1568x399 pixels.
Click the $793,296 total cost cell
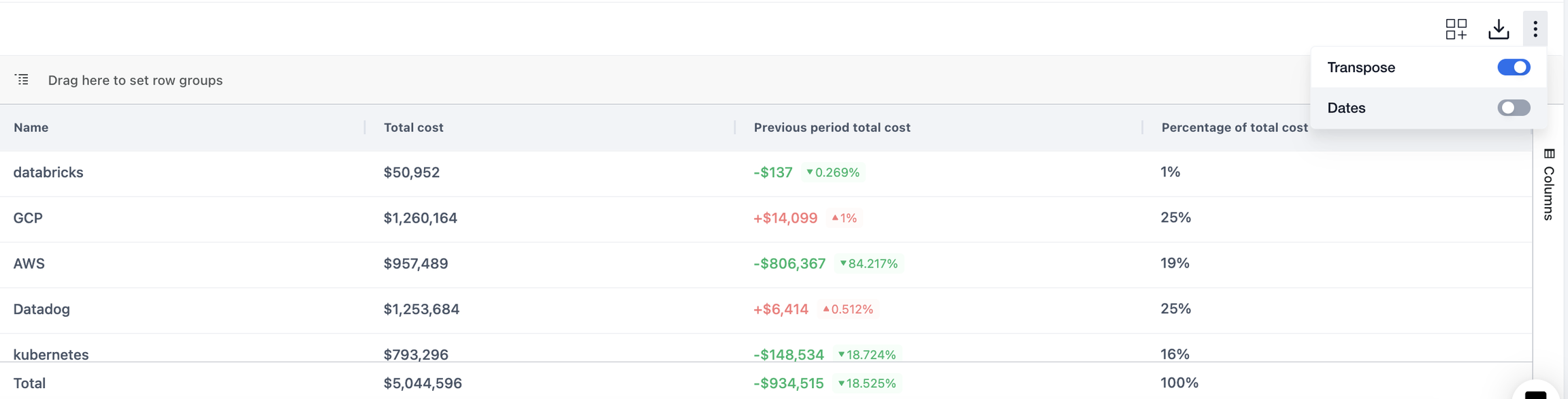(416, 354)
